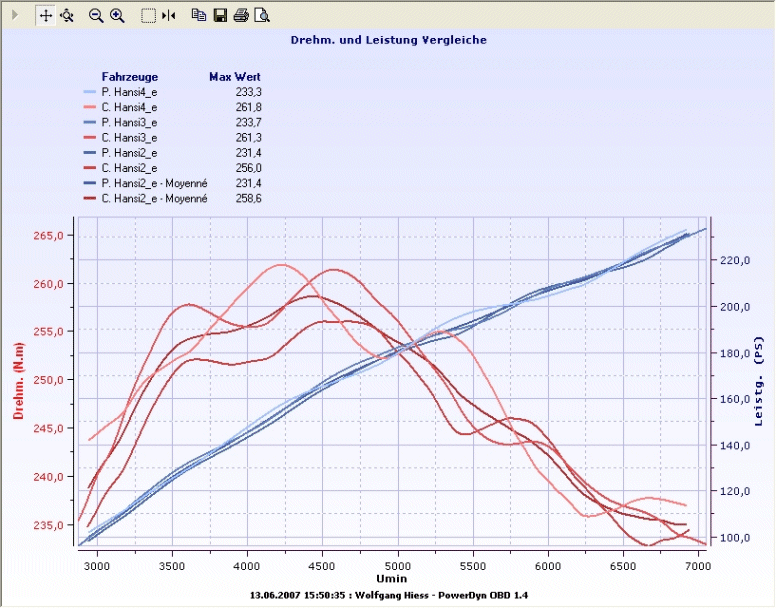
Task: Save the chart with floppy disk icon
Action: point(220,15)
